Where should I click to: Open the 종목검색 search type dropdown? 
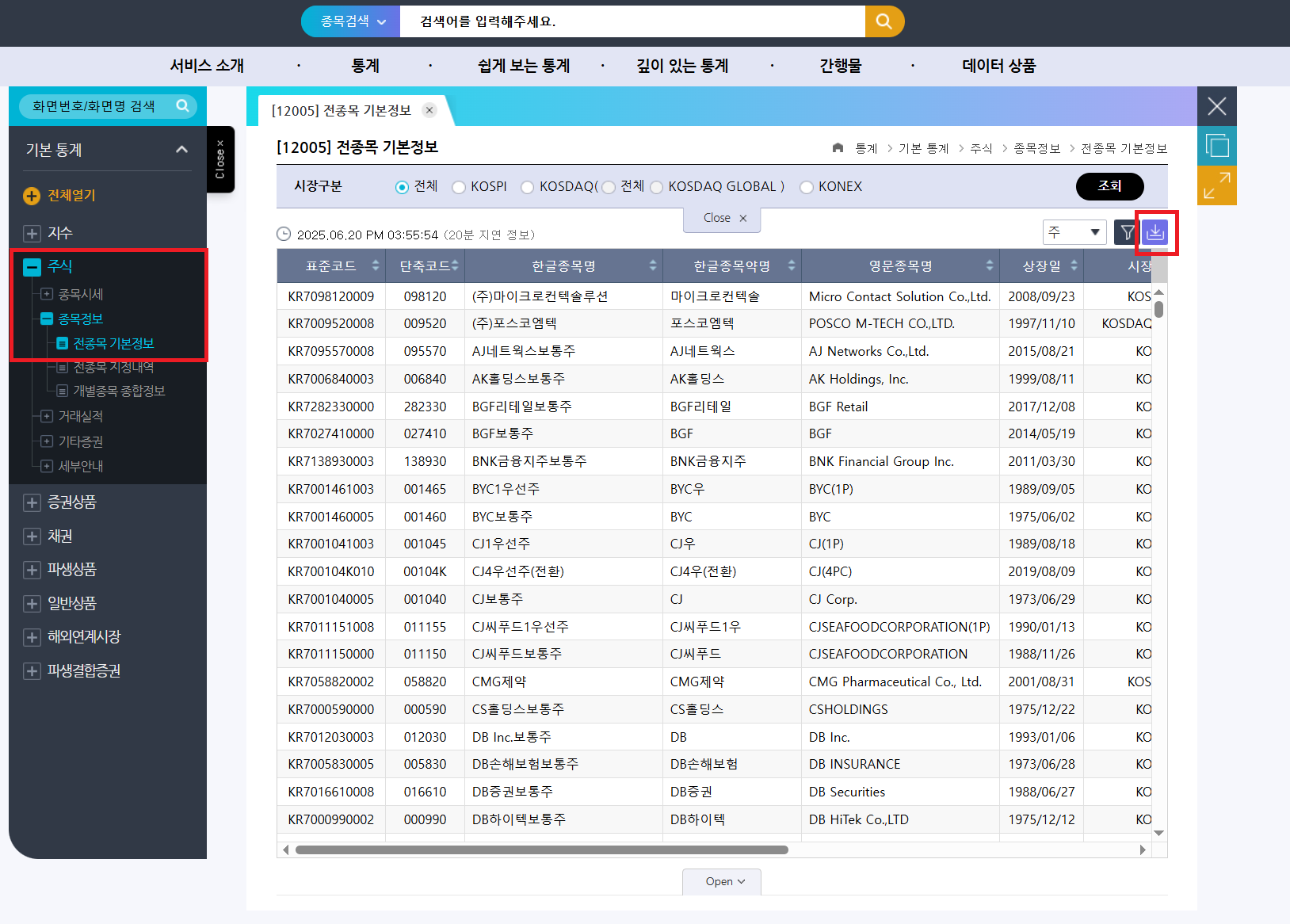[x=352, y=21]
